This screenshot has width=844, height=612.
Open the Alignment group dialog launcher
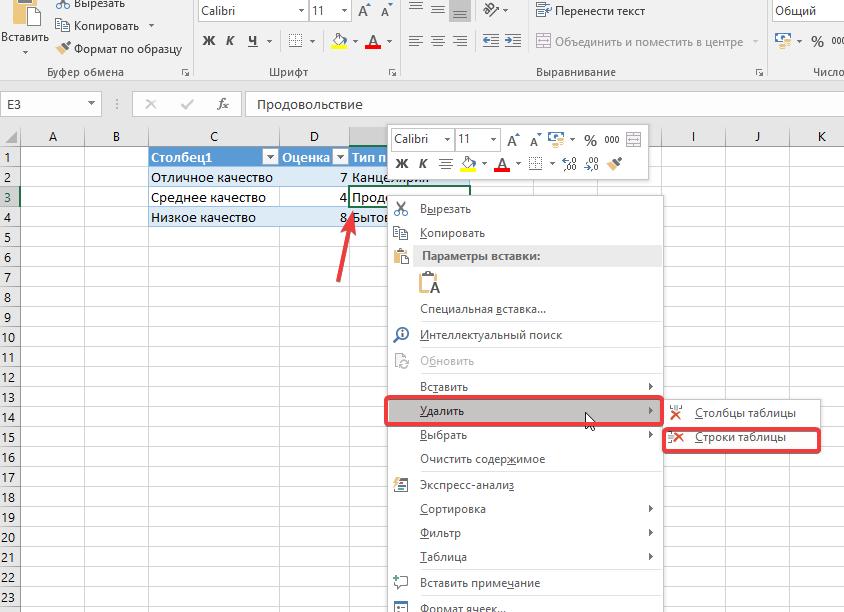(x=759, y=72)
